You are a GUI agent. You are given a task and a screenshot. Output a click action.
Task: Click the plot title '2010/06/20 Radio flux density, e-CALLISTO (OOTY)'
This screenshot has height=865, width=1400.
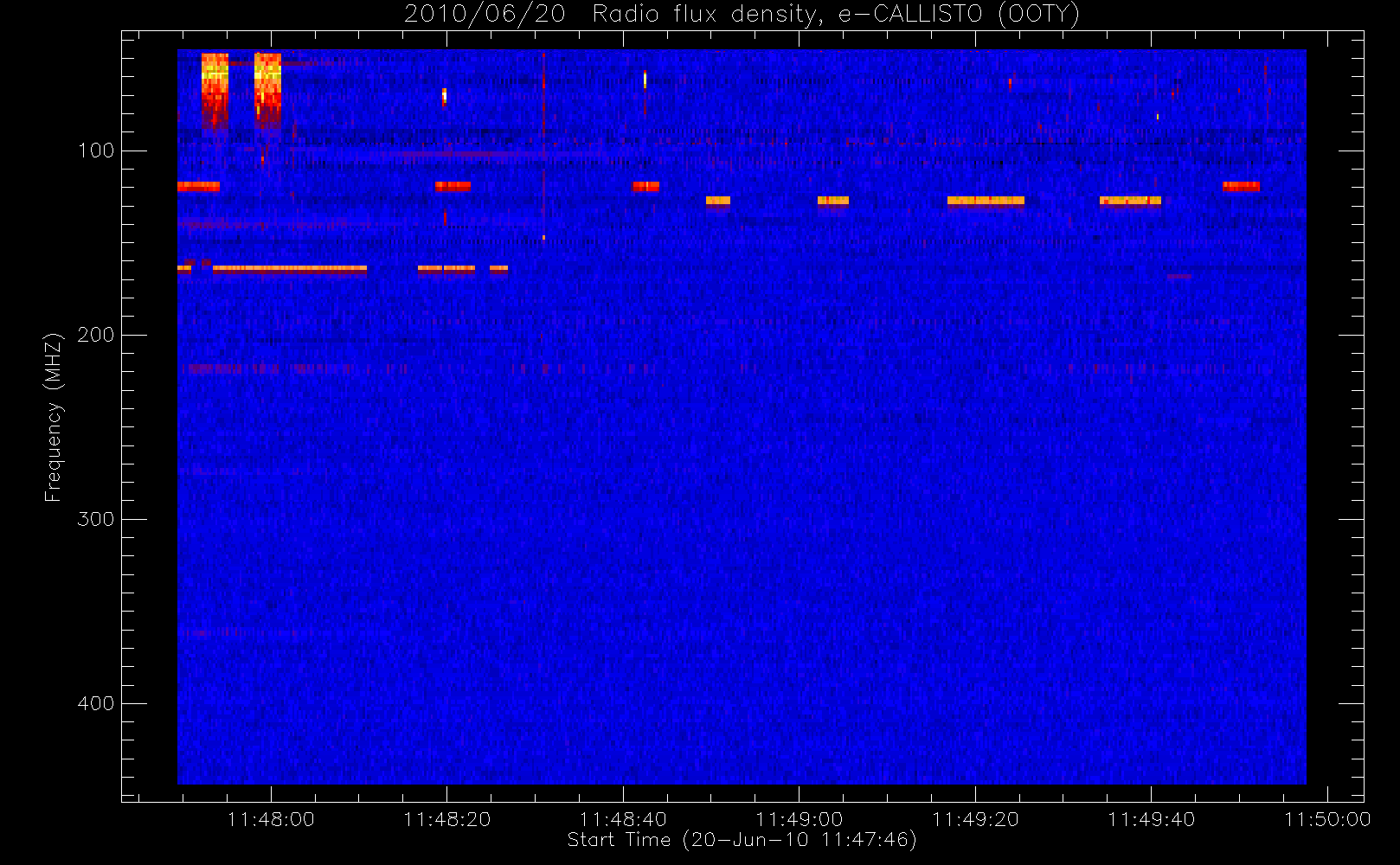[x=742, y=15]
